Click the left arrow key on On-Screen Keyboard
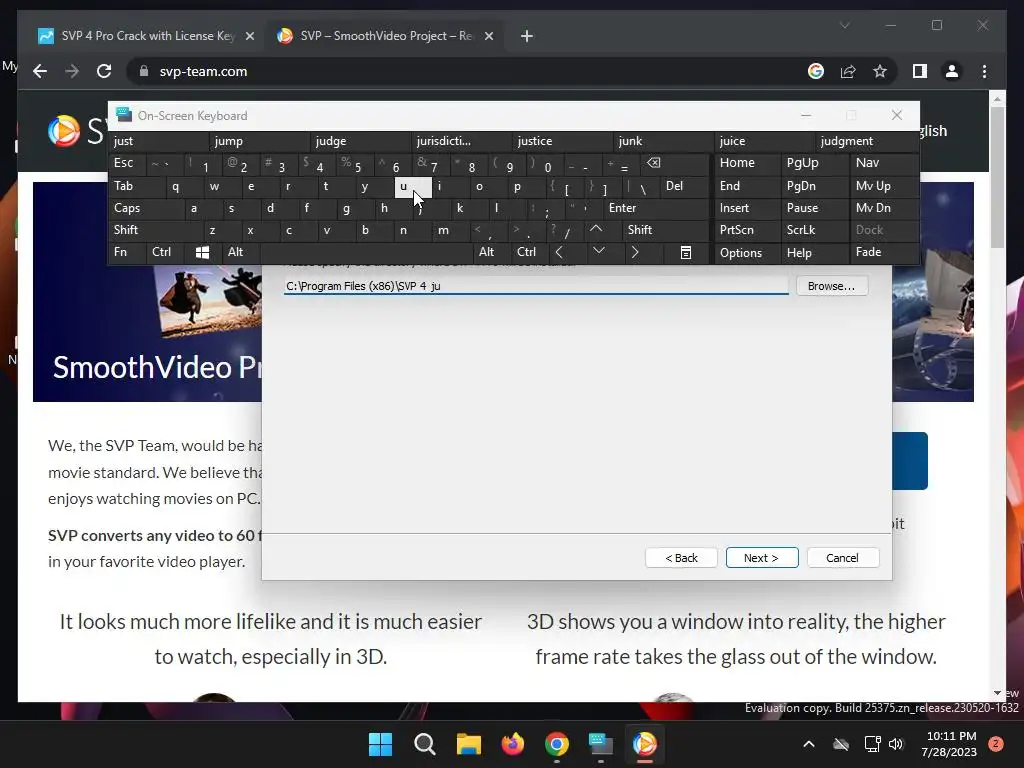 [x=559, y=252]
